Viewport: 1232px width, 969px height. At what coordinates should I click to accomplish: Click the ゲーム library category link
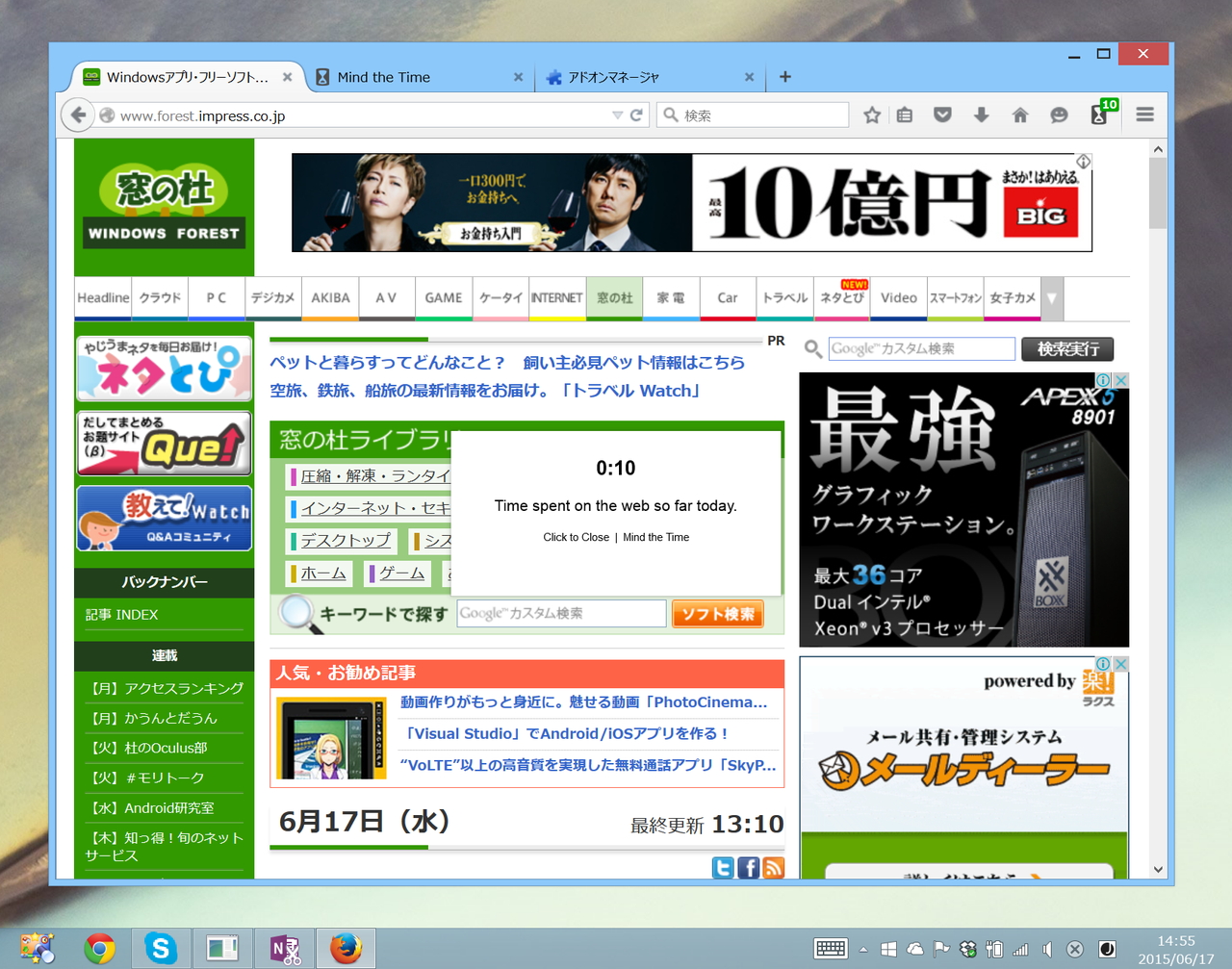click(402, 574)
